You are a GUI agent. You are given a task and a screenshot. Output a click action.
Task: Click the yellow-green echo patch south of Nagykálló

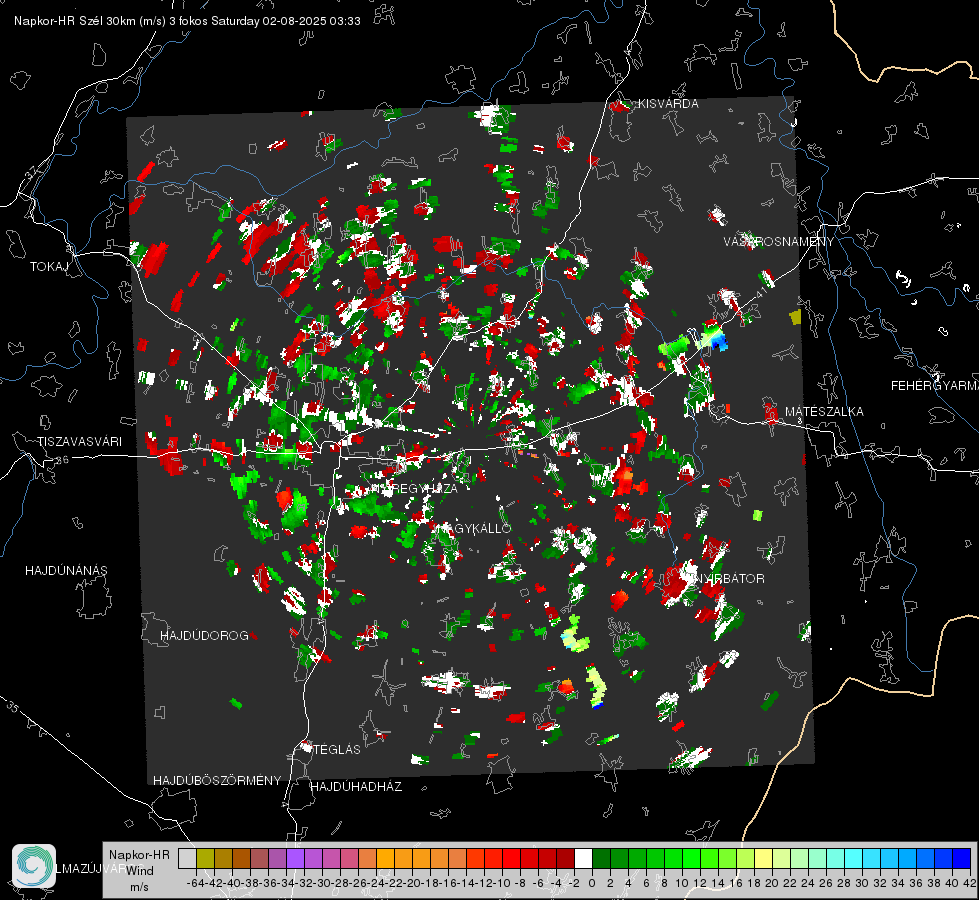click(575, 635)
